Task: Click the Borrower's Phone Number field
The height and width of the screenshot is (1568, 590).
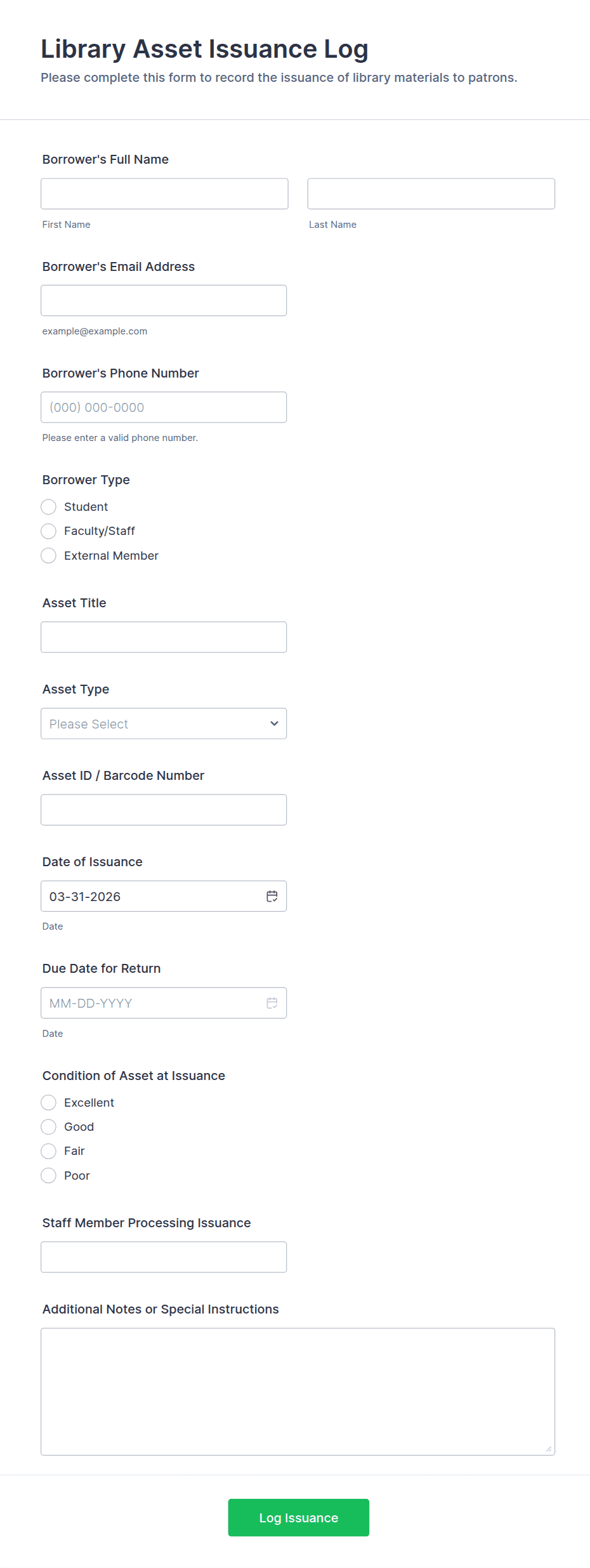Action: tap(164, 407)
